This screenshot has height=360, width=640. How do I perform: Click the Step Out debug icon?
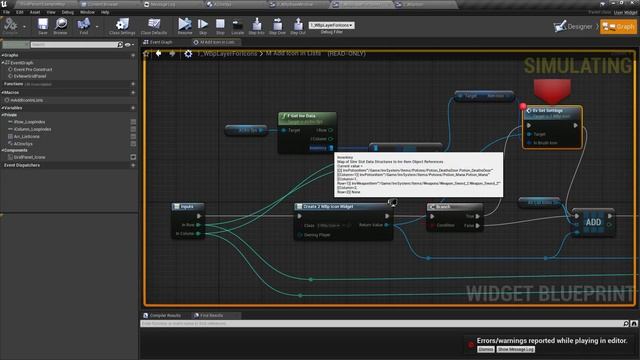pyautogui.click(x=298, y=26)
